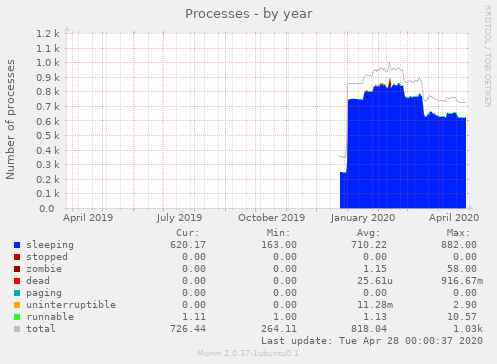Click runnable average value 1.13
This screenshot has height=364, width=497.
tap(375, 317)
